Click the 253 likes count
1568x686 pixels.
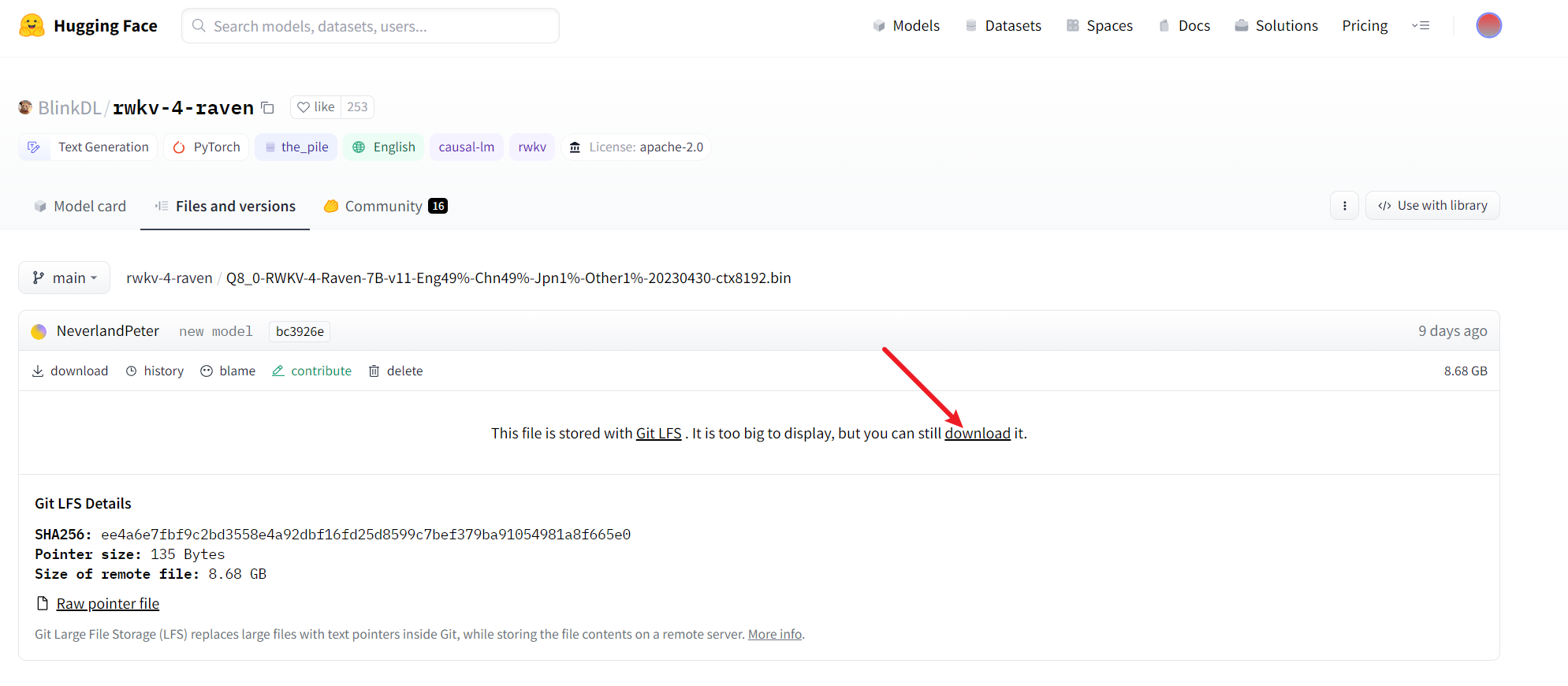click(x=357, y=107)
